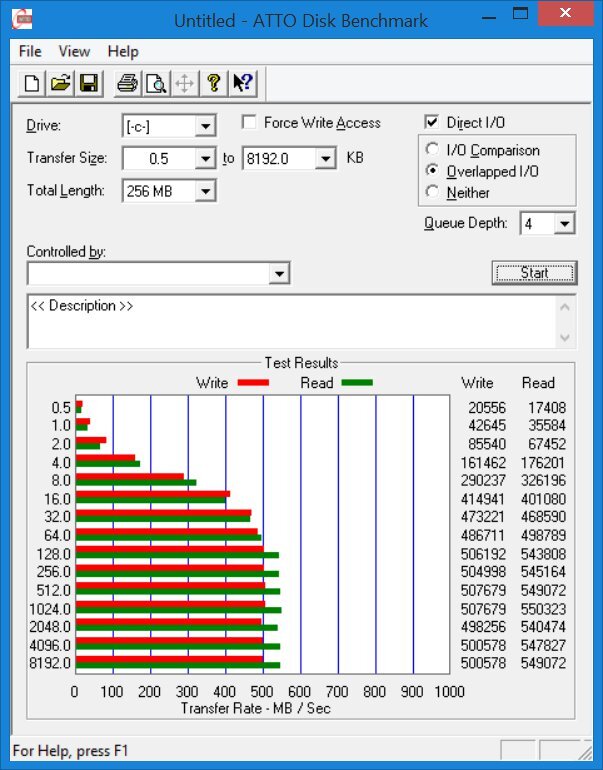Click the Description scrollbar up arrow

[x=565, y=307]
